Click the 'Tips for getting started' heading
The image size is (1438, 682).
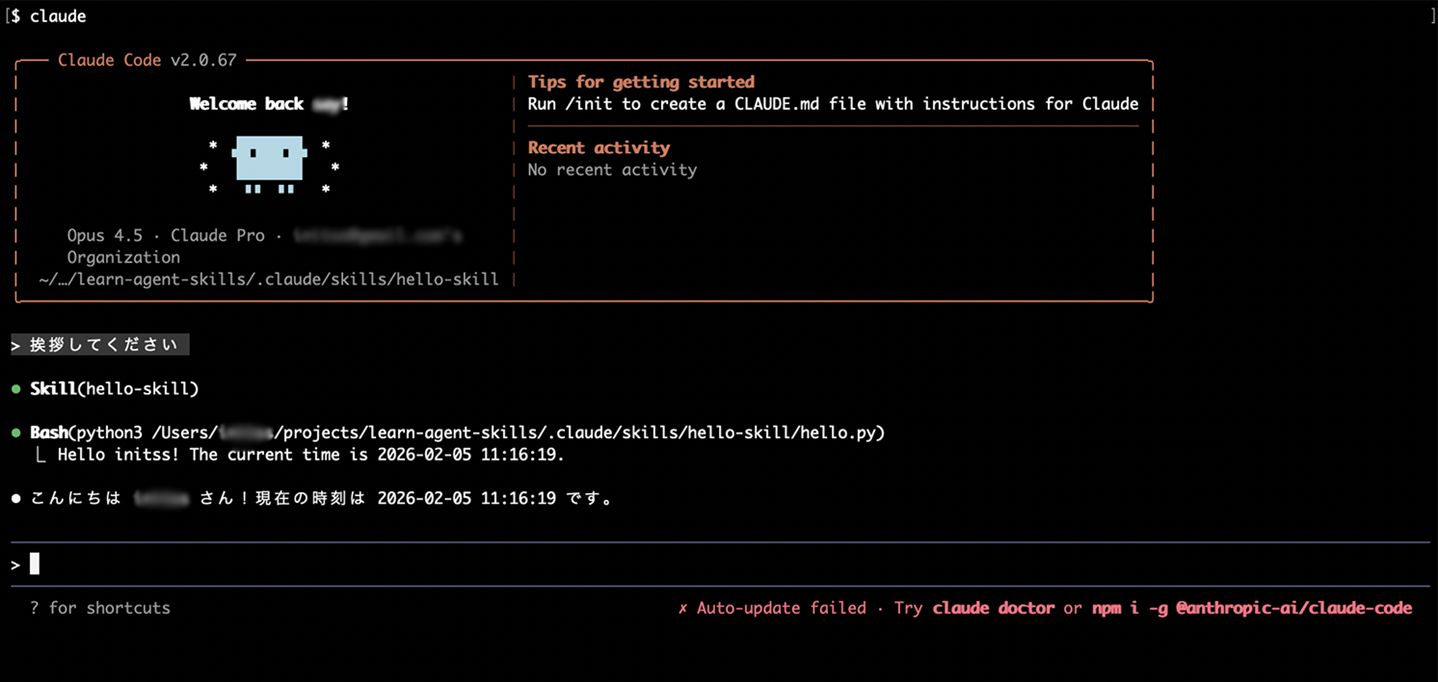point(641,82)
